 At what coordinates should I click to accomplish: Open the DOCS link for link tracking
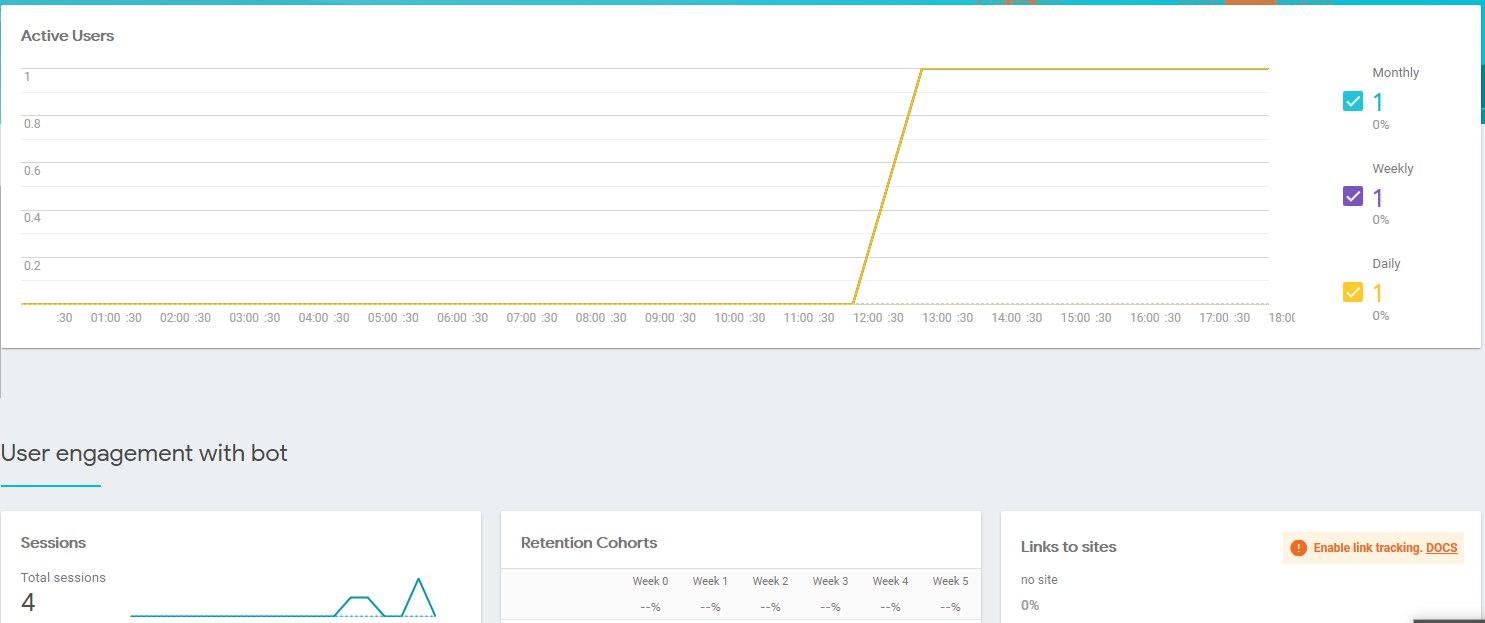pos(1441,548)
